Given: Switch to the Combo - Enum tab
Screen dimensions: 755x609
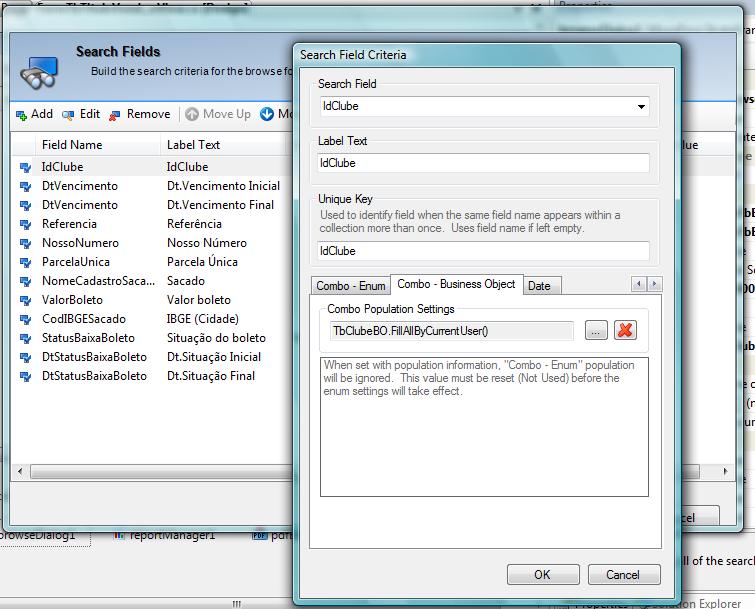Looking at the screenshot, I should [350, 286].
